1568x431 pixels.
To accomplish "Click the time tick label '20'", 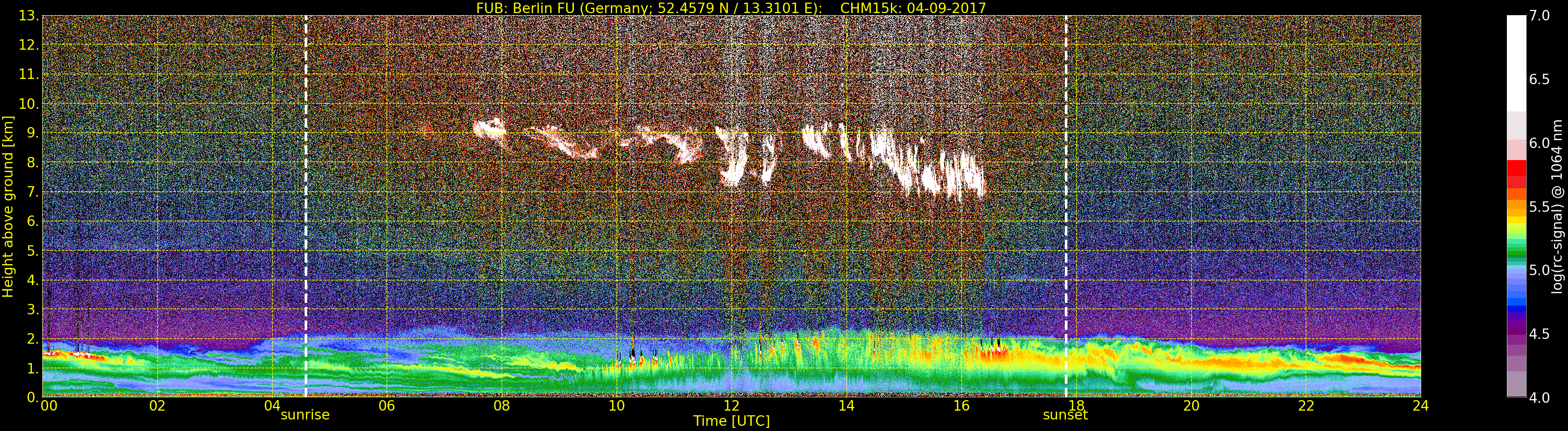I will pos(1191,406).
